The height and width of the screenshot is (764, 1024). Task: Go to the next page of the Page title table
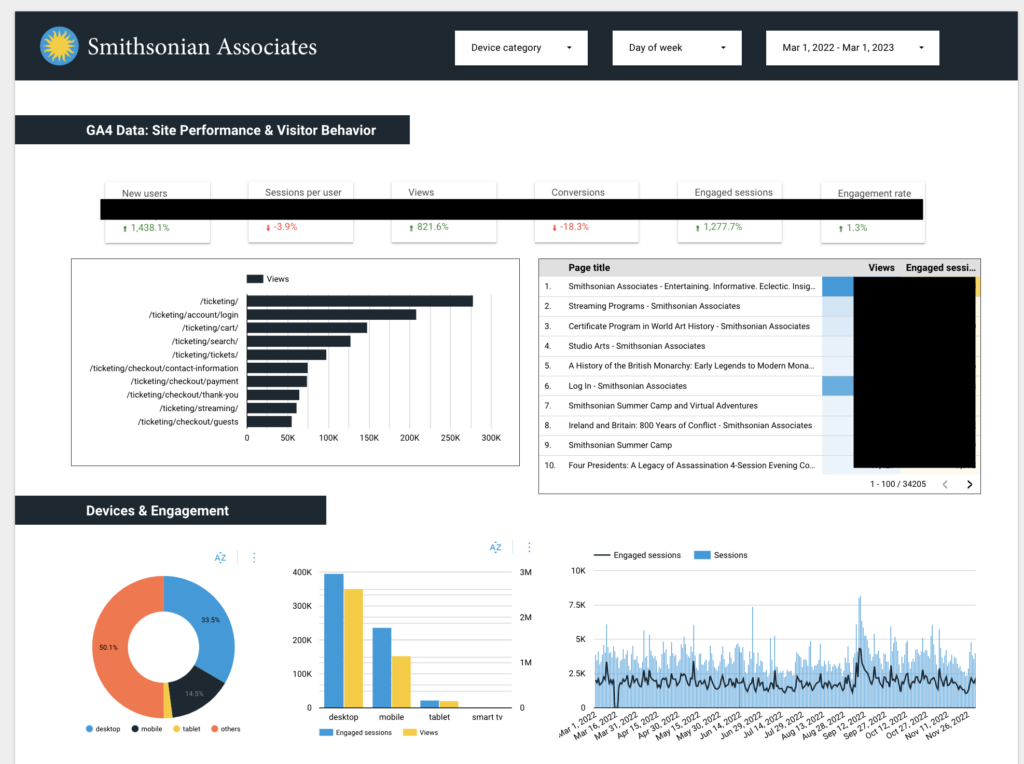point(969,484)
